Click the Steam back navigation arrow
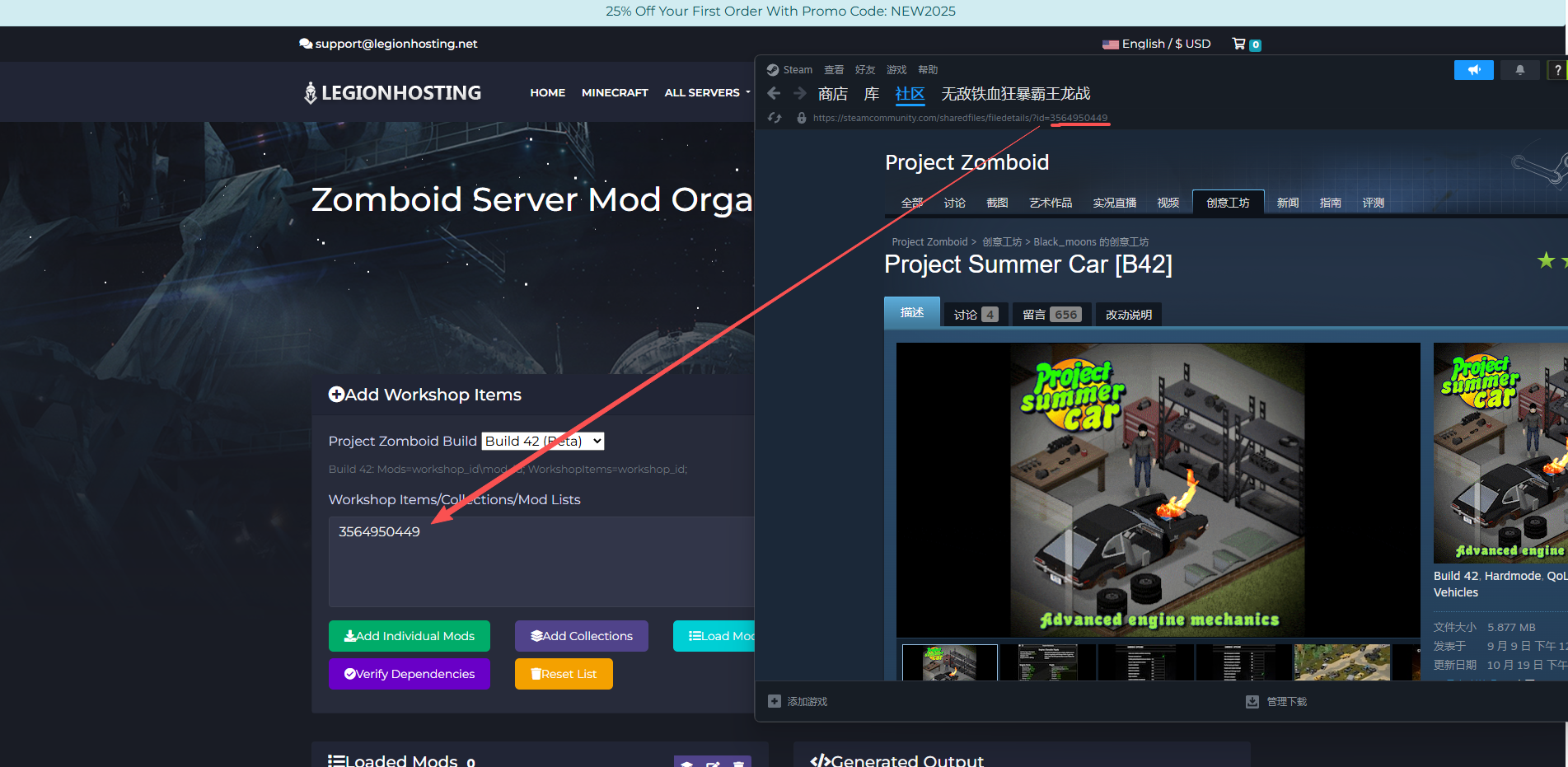1568x767 pixels. (774, 94)
